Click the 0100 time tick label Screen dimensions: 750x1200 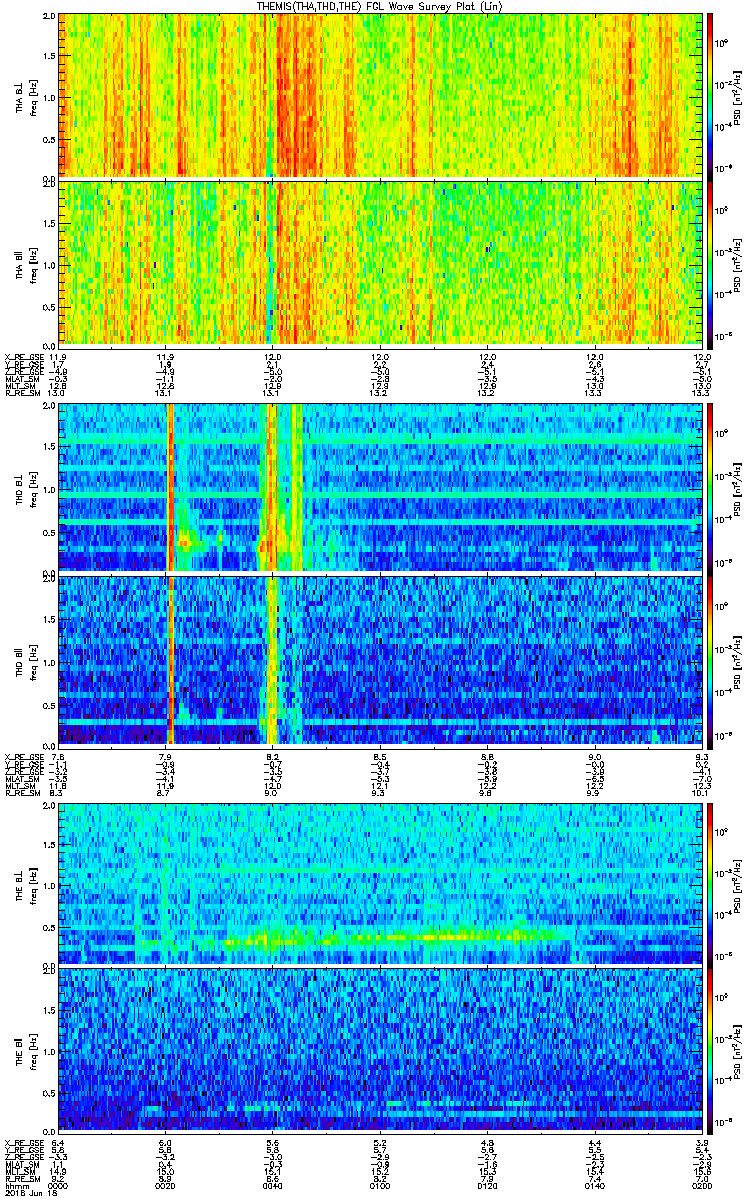tap(380, 1185)
